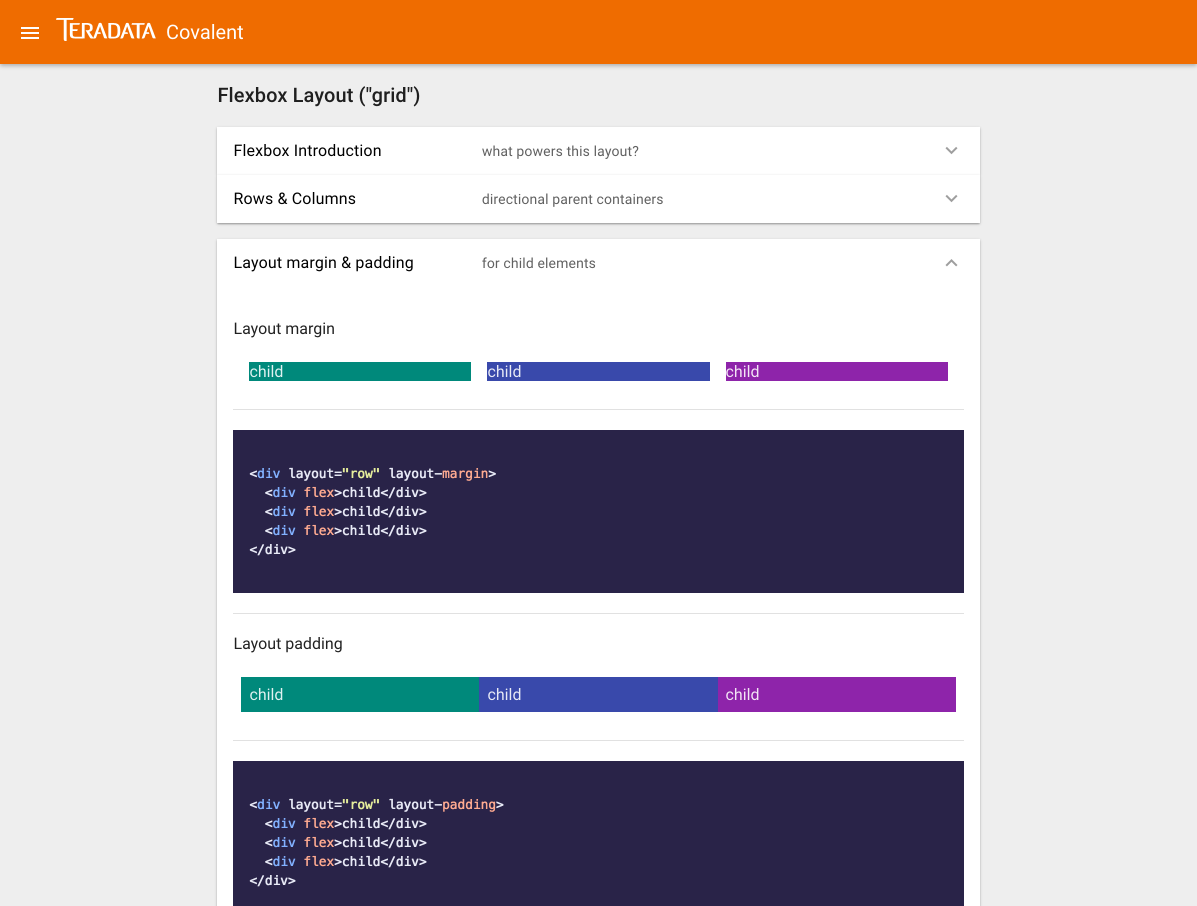The image size is (1197, 906).
Task: Click the 'Layout padding' section heading
Action: (x=287, y=643)
